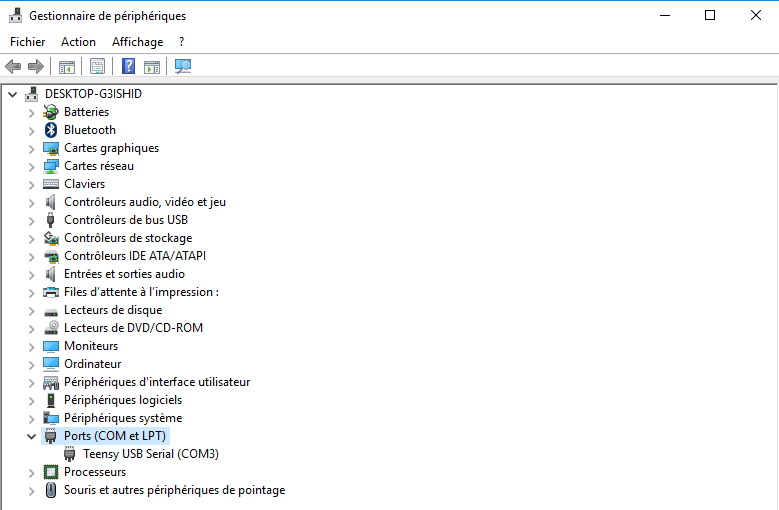The image size is (779, 510).
Task: Click the Batteries category icon
Action: (51, 112)
